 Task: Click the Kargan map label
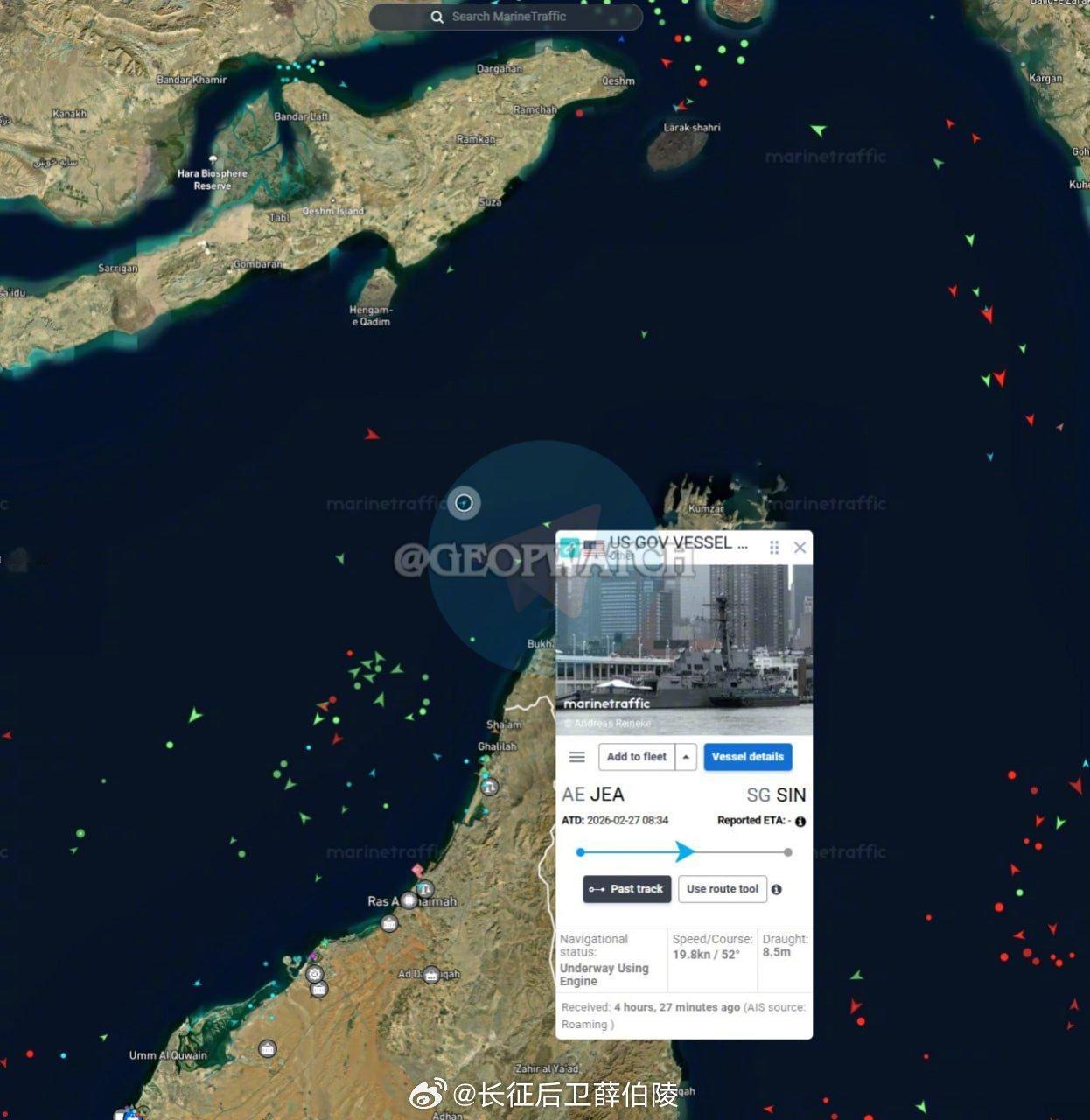(1045, 78)
